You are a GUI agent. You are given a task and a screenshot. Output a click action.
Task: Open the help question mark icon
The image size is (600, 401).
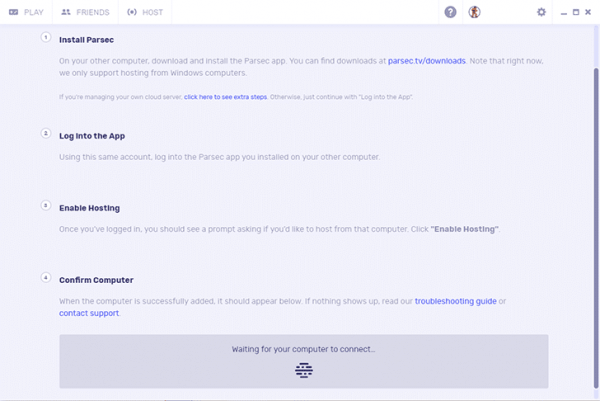point(450,12)
